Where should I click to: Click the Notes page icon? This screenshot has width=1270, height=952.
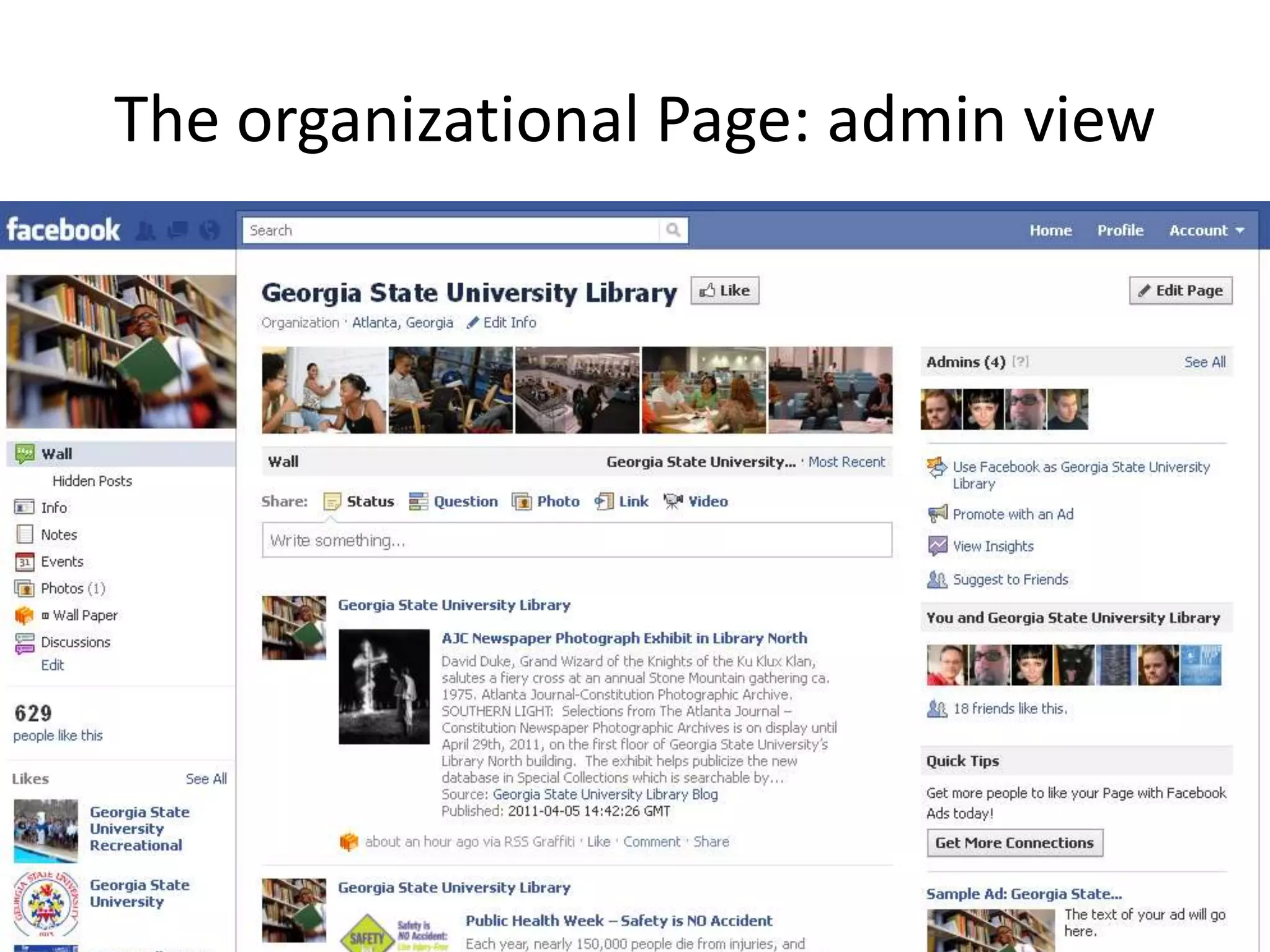point(24,534)
